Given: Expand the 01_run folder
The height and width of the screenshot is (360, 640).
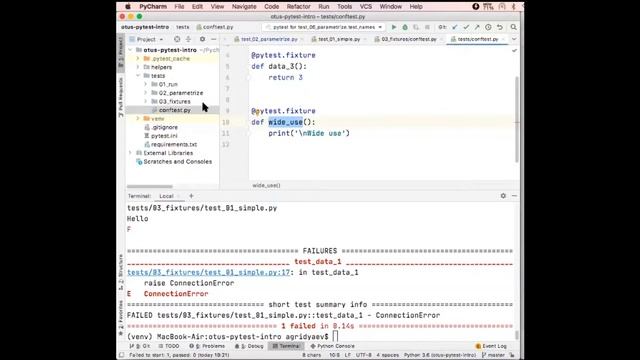Looking at the screenshot, I should coord(146,84).
